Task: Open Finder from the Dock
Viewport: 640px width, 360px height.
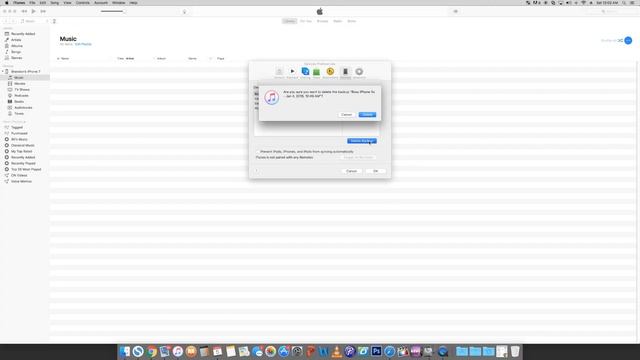Action: tap(124, 351)
